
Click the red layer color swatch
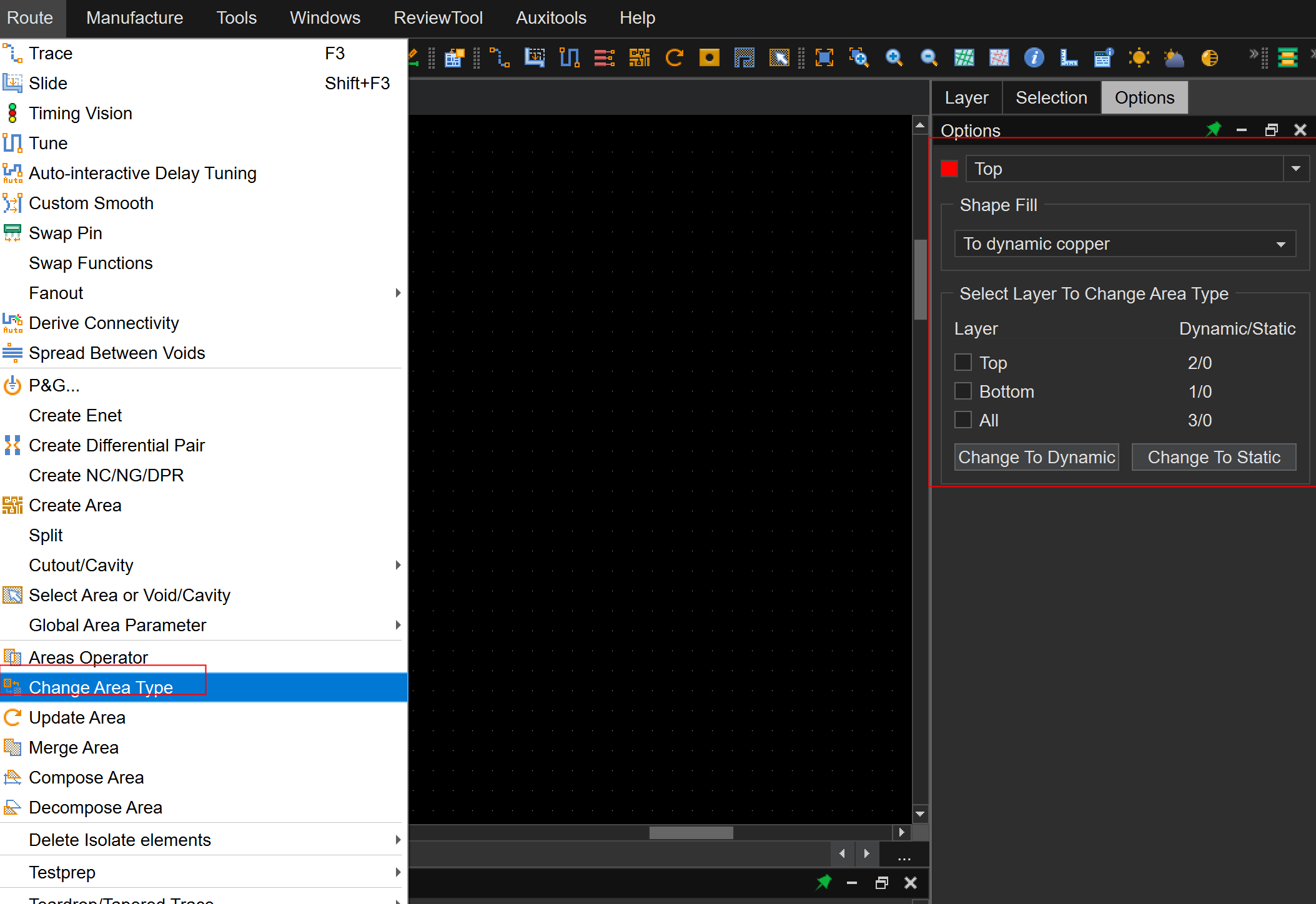click(x=949, y=169)
